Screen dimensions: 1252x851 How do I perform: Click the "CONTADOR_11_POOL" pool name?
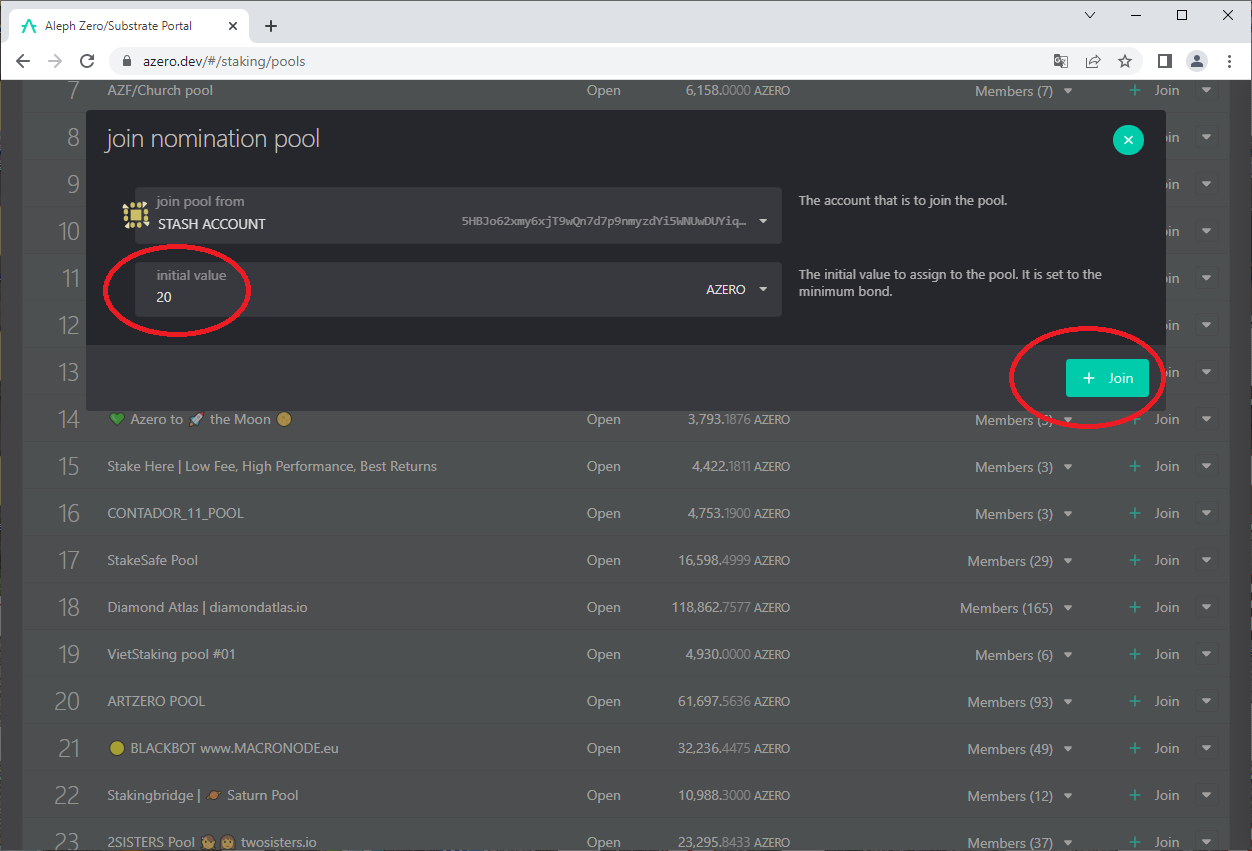pyautogui.click(x=175, y=513)
